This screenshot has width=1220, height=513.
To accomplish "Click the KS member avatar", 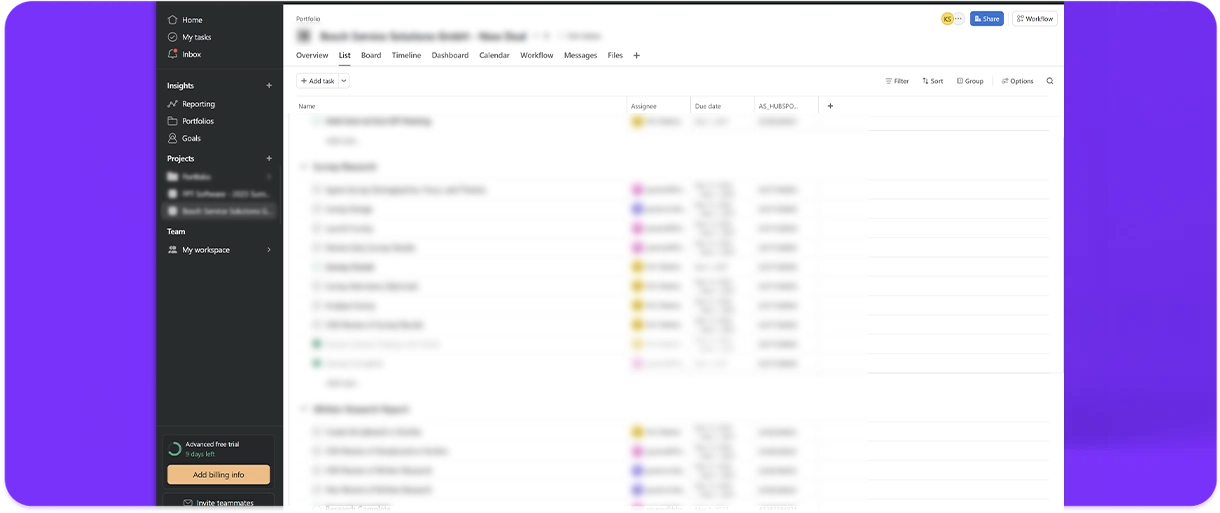I will [947, 19].
